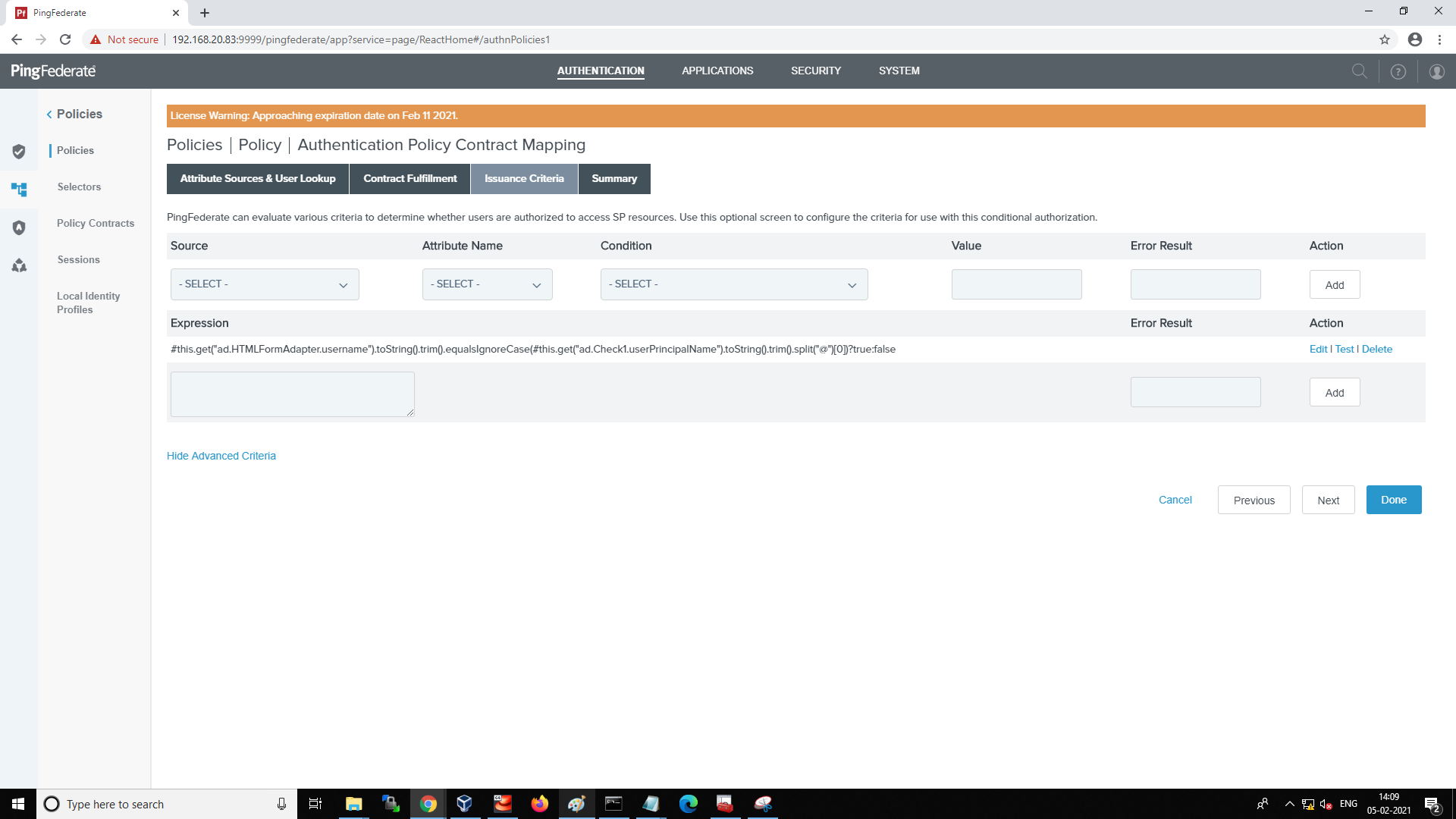Open Policy Contracts in the sidebar

point(96,223)
